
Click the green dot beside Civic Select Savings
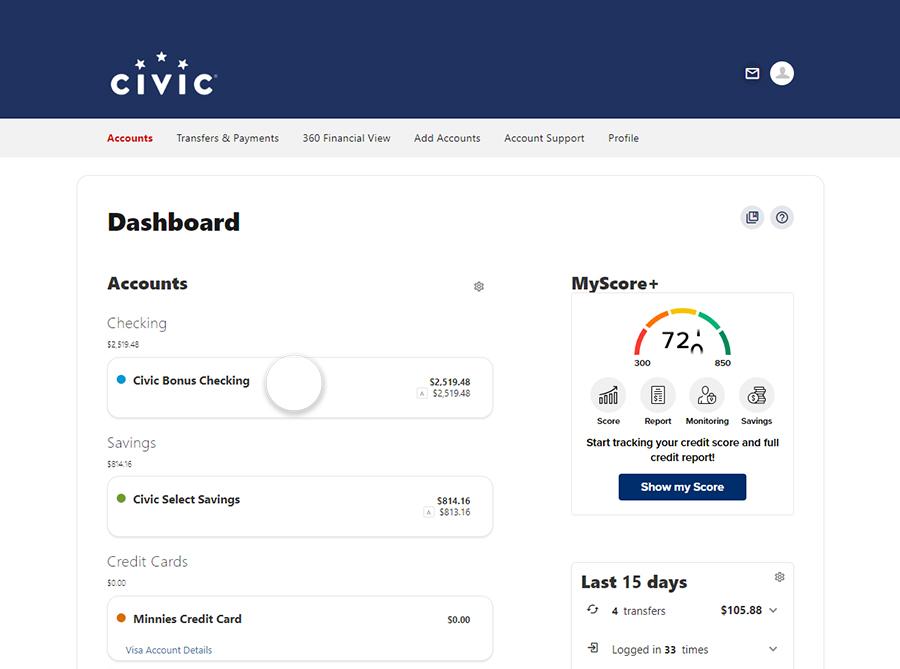coord(121,498)
